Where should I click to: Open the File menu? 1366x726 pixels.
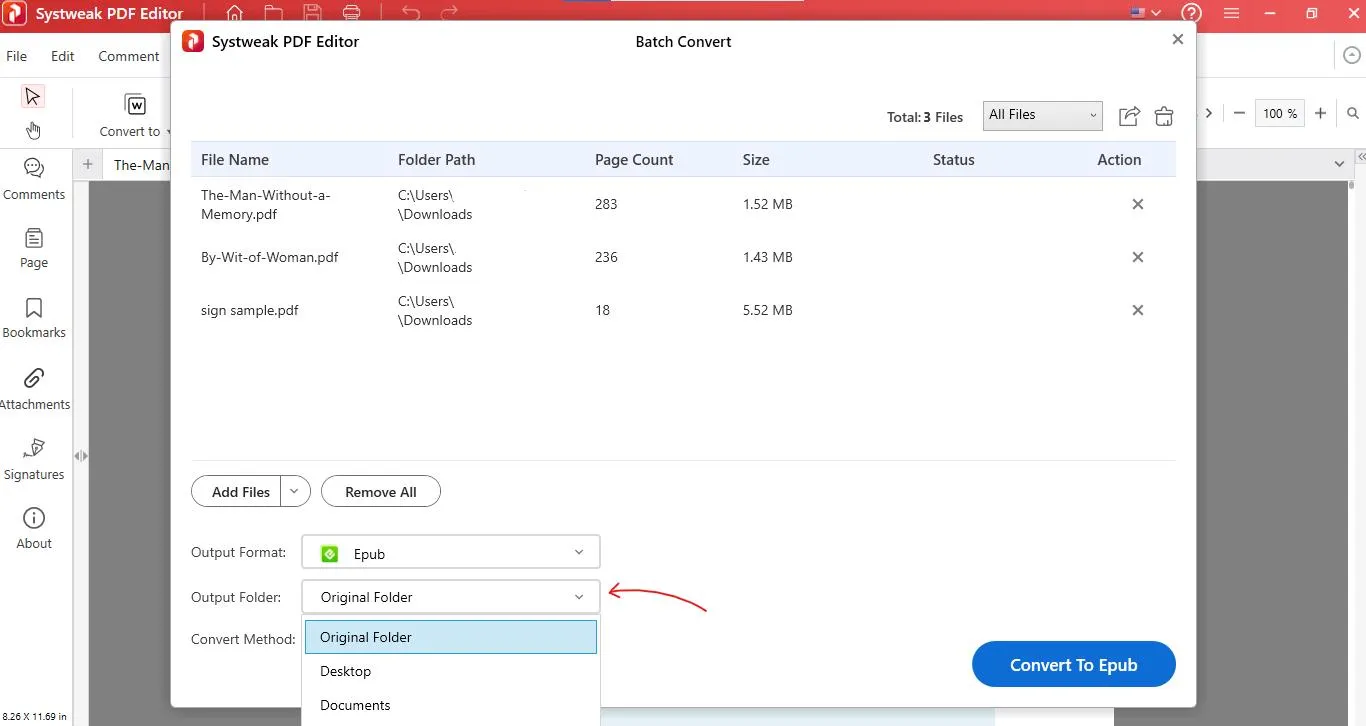point(17,56)
